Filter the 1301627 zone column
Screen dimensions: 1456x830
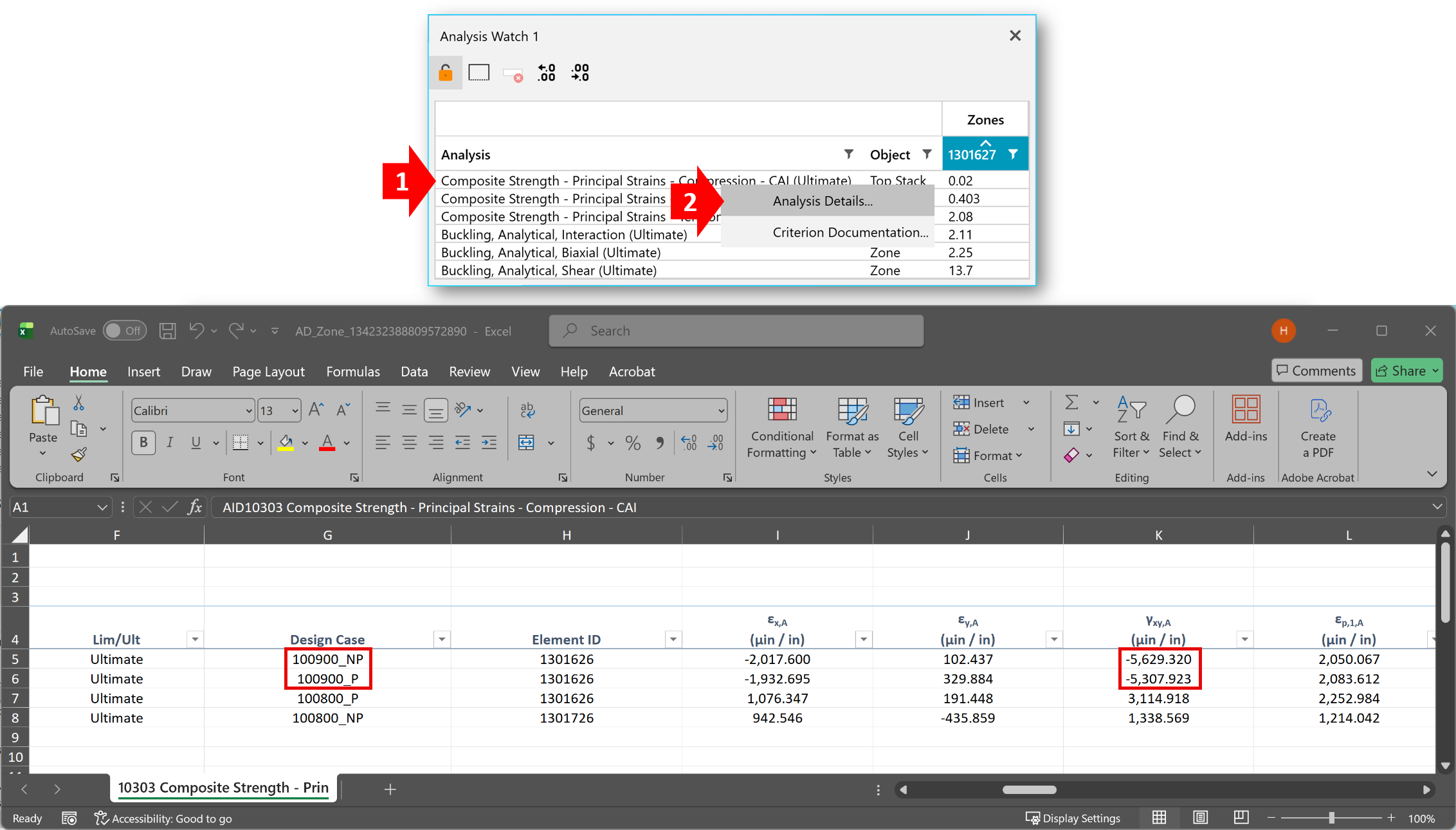click(x=1013, y=154)
